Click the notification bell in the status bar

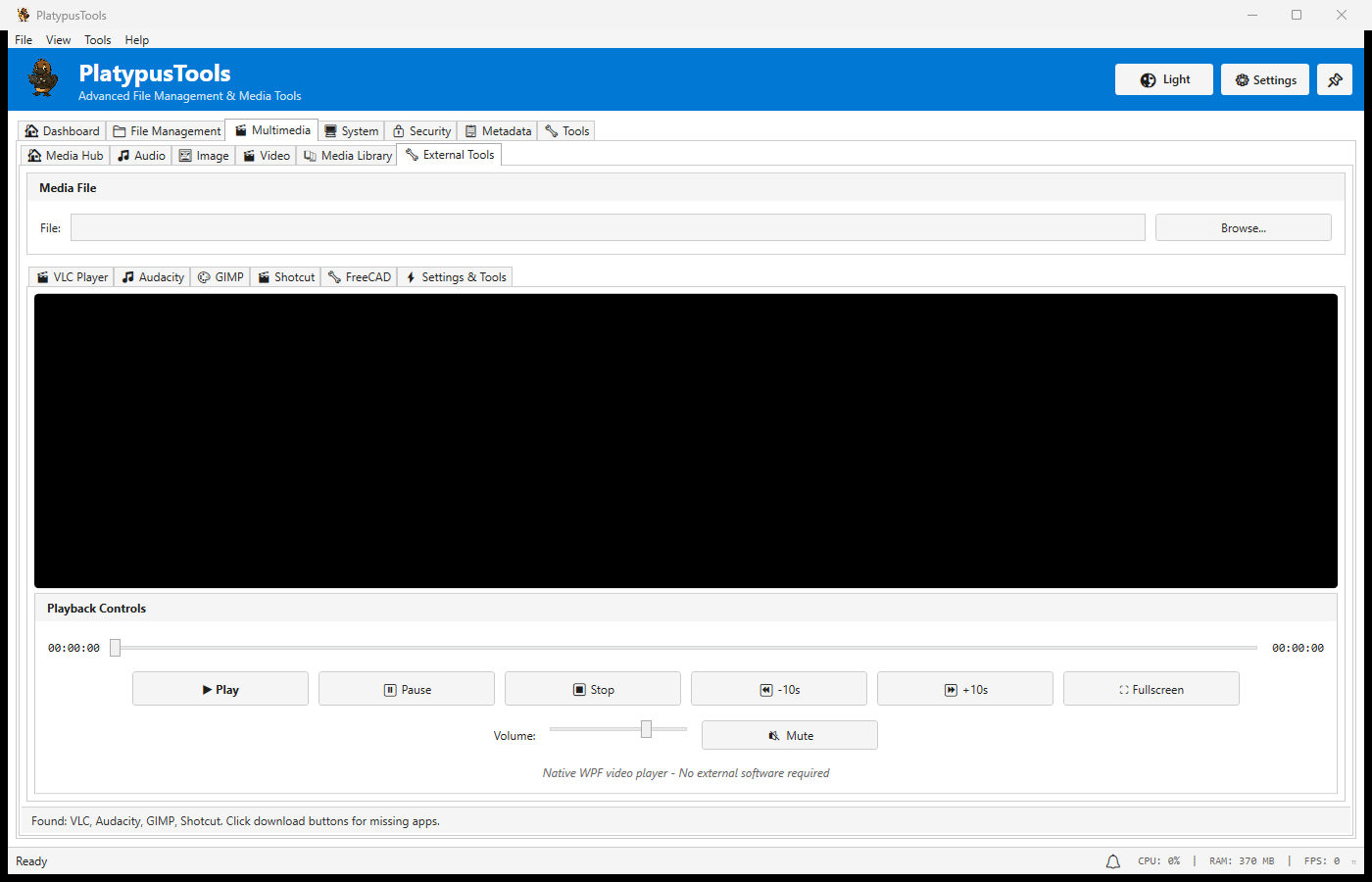(1112, 861)
